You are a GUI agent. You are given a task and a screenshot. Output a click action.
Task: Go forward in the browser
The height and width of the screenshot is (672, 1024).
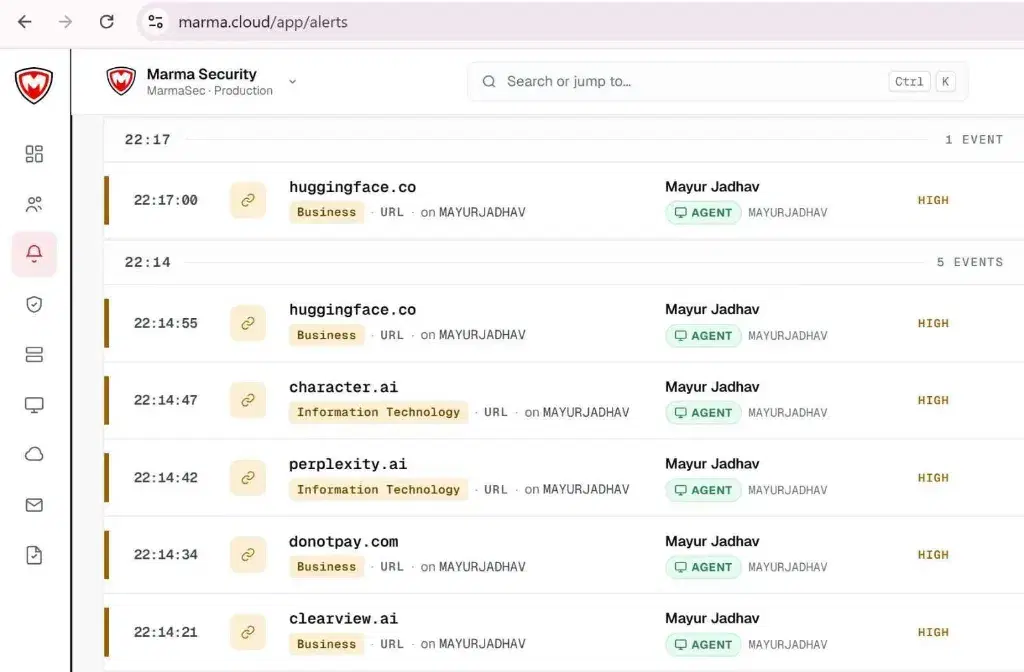[65, 22]
